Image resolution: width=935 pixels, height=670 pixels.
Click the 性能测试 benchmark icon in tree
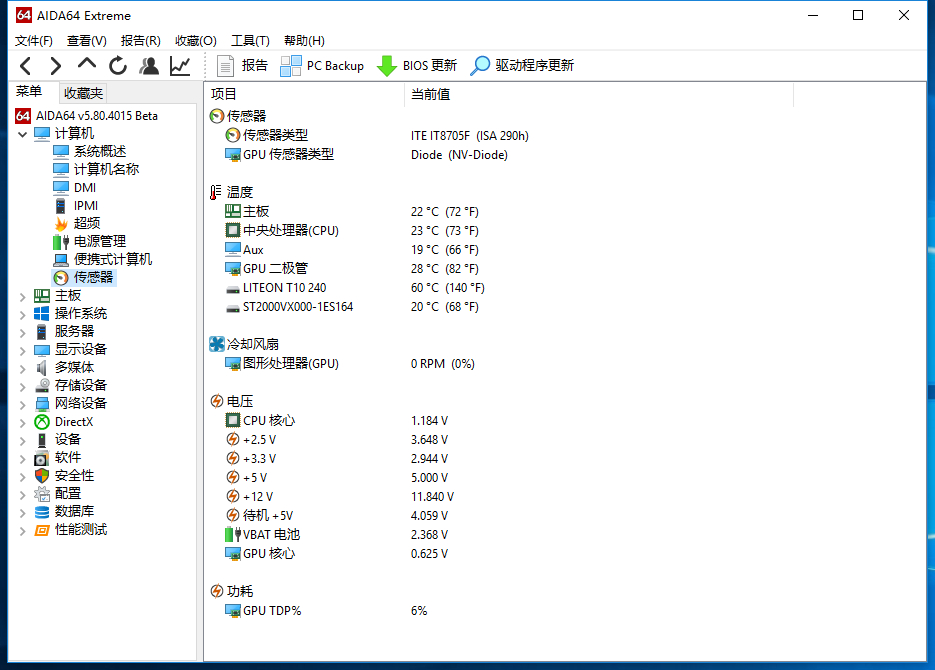tap(42, 530)
